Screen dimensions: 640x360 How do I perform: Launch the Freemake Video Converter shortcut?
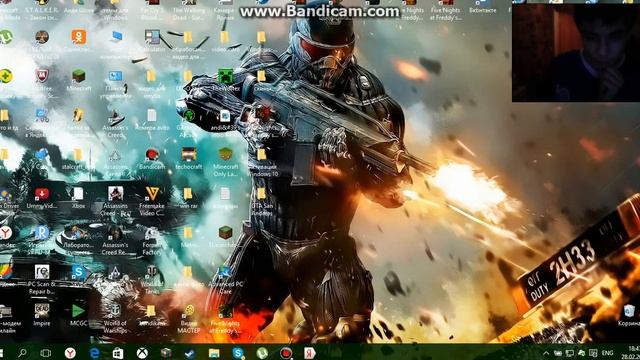152,201
